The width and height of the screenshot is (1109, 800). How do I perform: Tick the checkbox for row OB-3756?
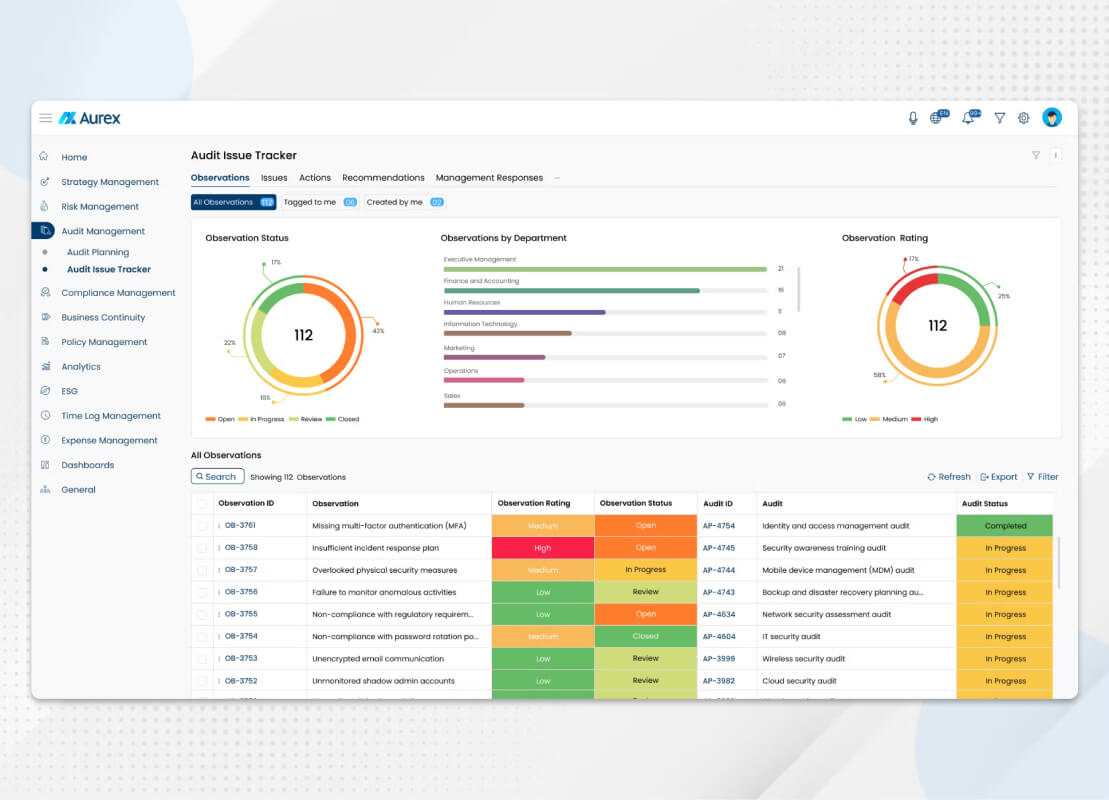click(x=202, y=592)
